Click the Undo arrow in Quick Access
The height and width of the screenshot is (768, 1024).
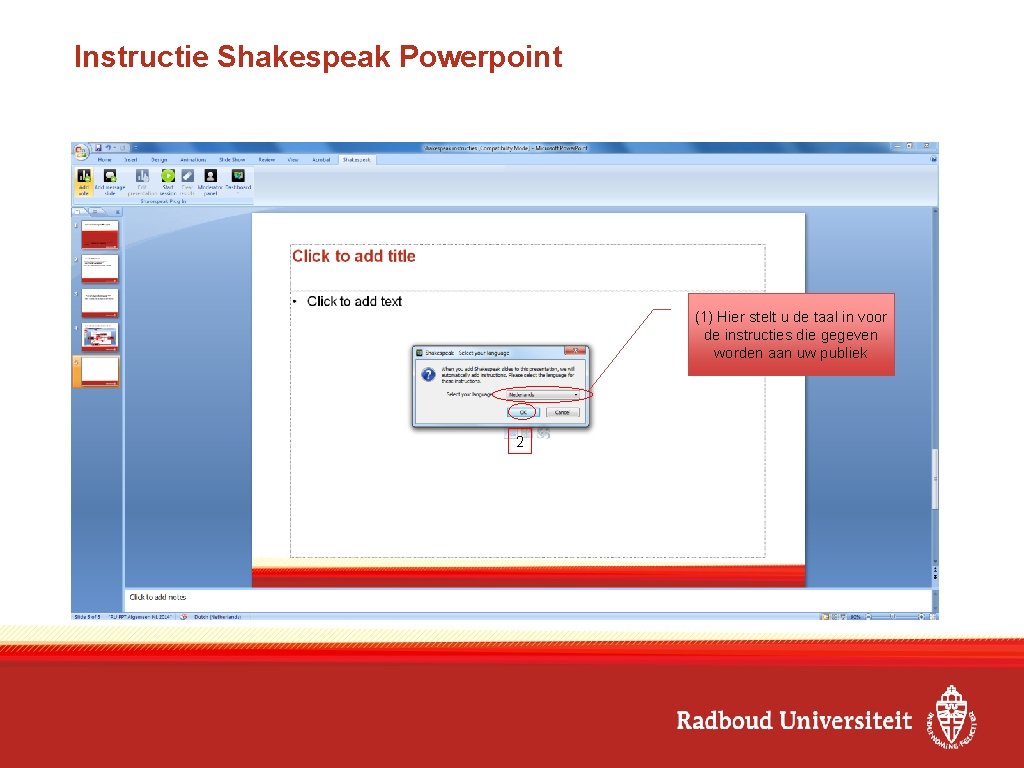click(x=108, y=148)
